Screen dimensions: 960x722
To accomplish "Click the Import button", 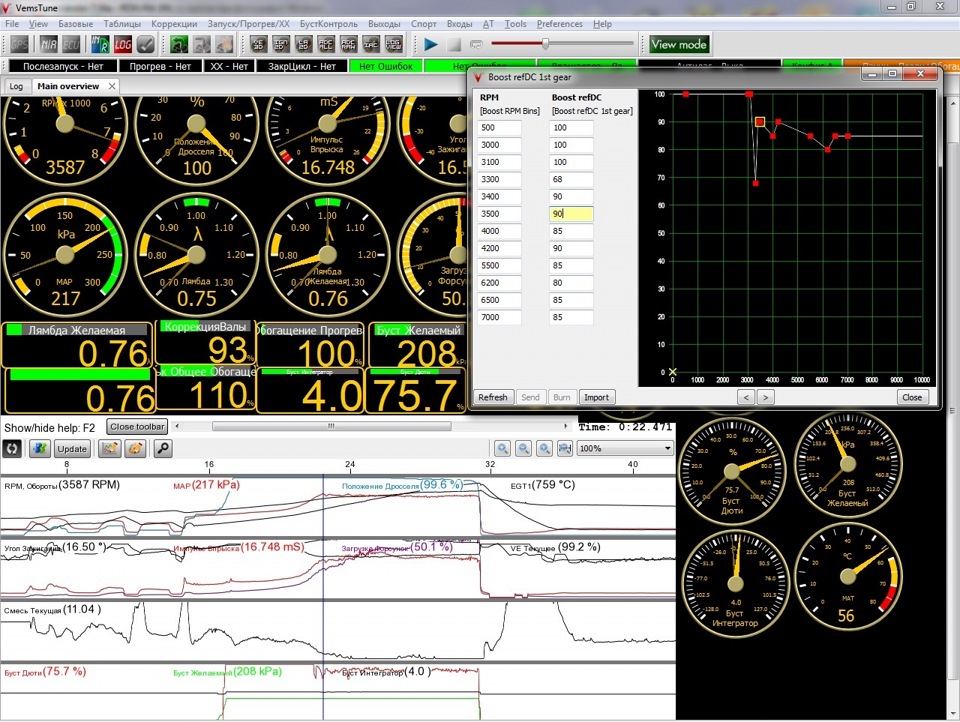I will click(x=596, y=397).
